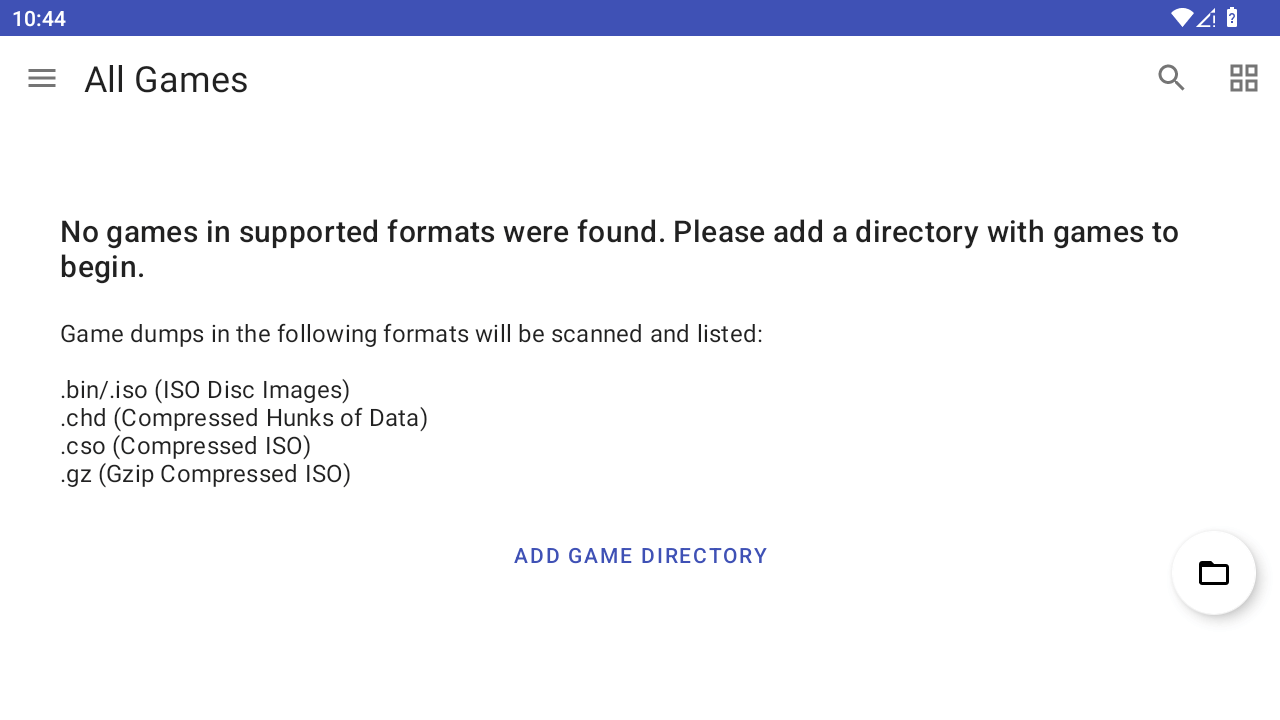This screenshot has height=720, width=1280.
Task: Tap the .cso Compressed ISO line
Action: [x=185, y=446]
